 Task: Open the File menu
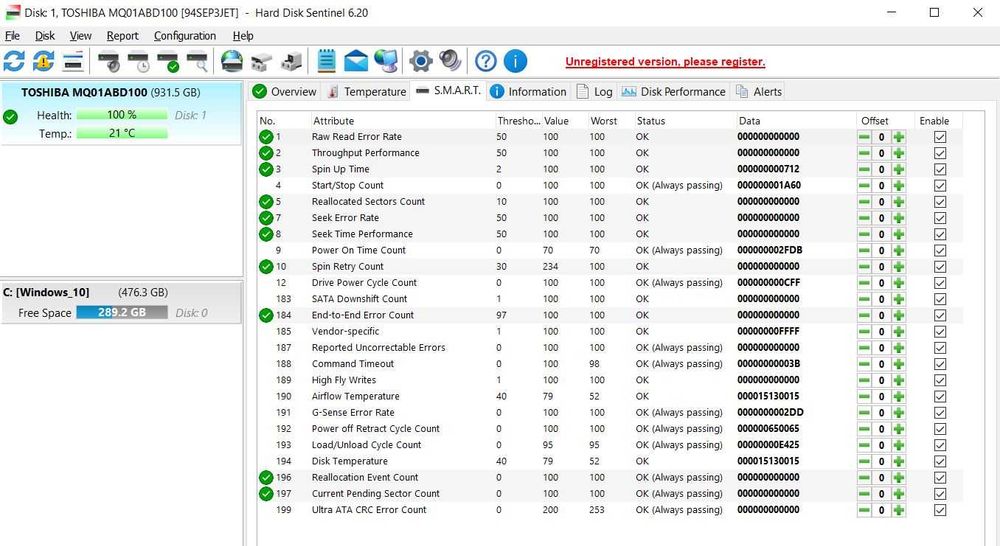(x=12, y=36)
